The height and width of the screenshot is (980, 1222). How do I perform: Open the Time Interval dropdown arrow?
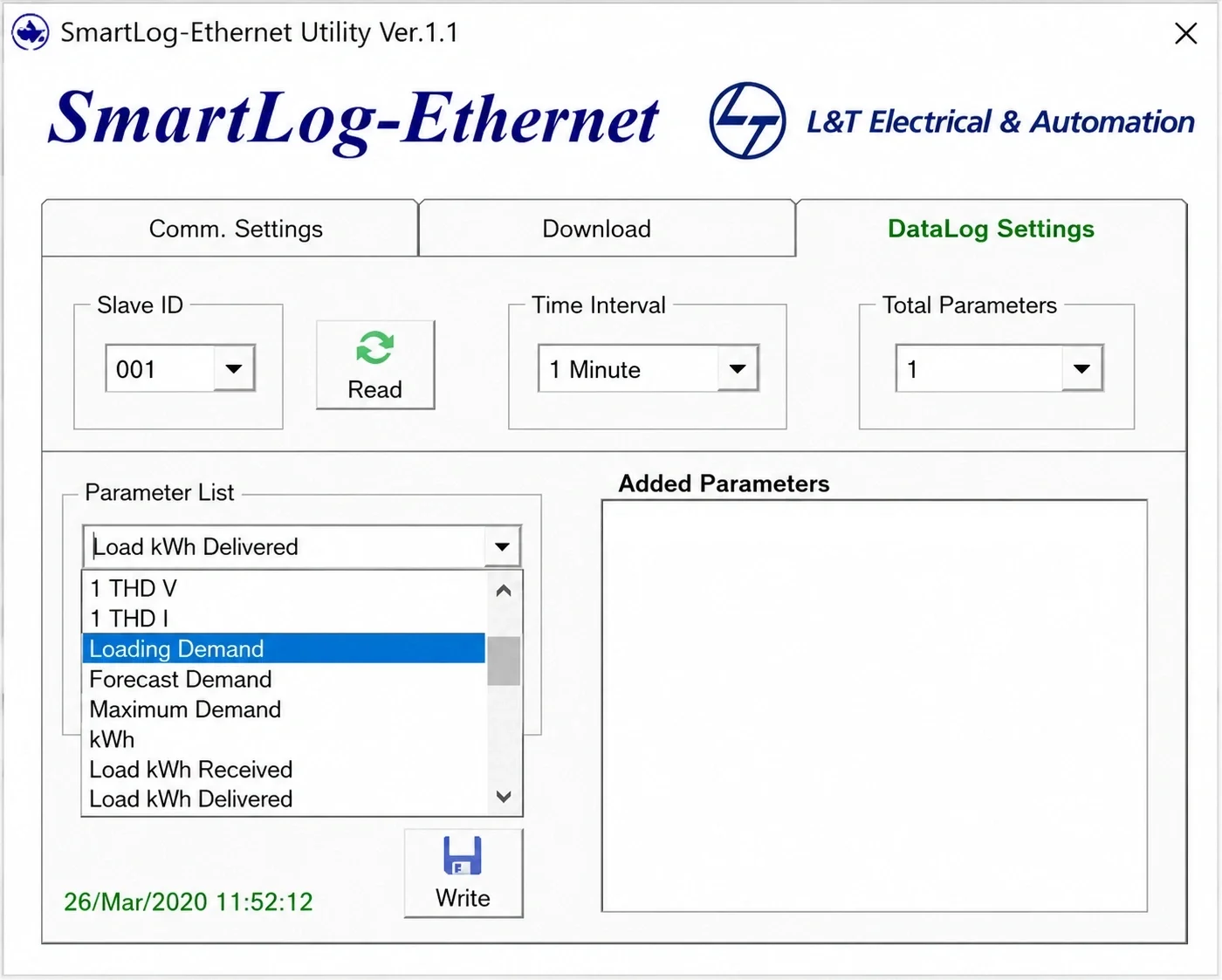tap(738, 368)
